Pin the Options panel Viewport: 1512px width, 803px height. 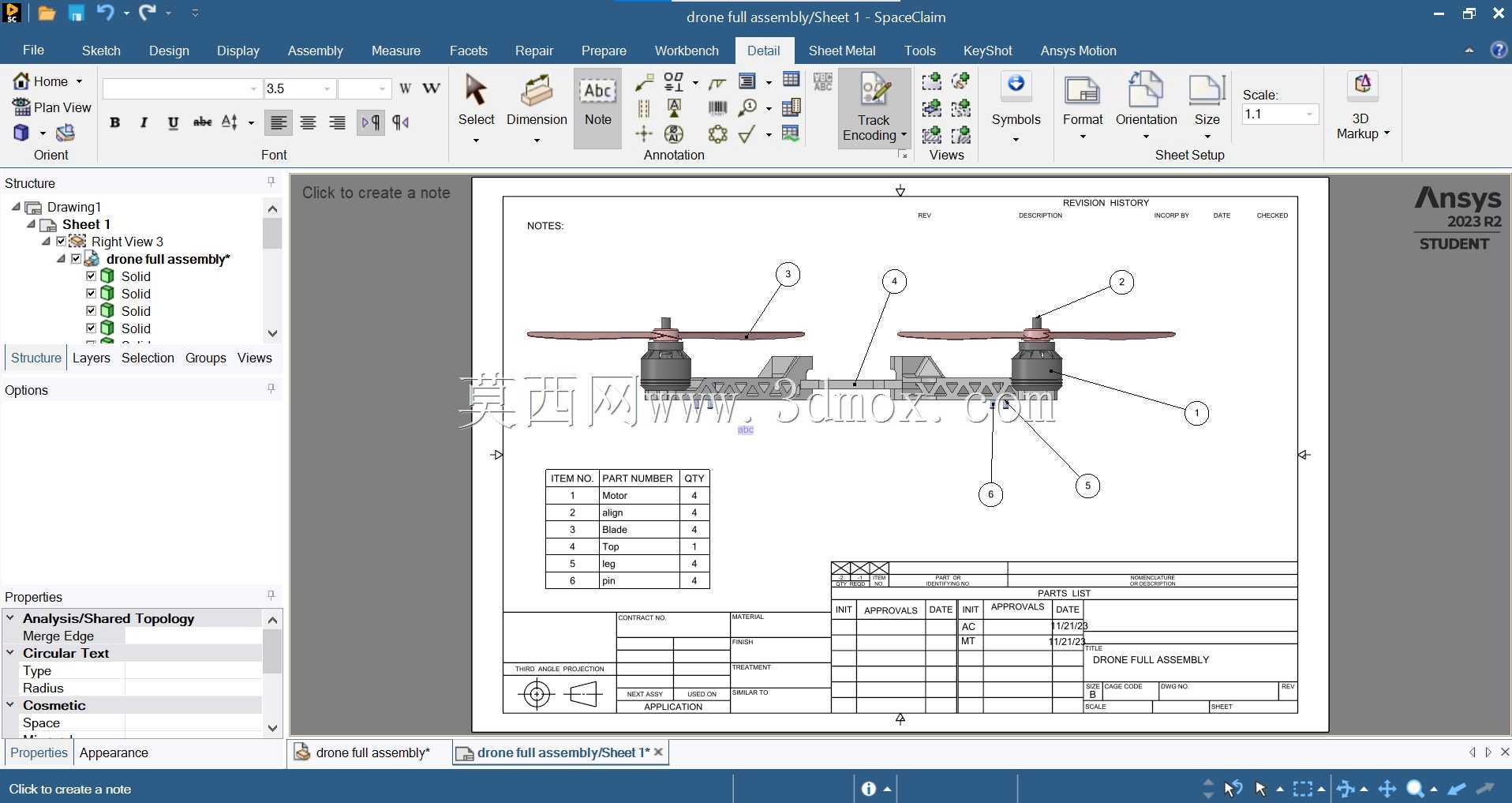[x=271, y=388]
